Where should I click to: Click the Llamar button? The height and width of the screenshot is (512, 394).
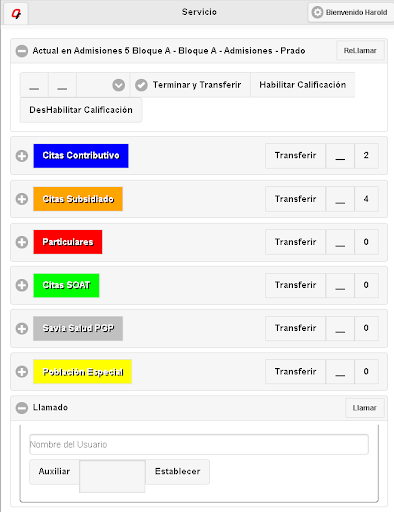[365, 408]
